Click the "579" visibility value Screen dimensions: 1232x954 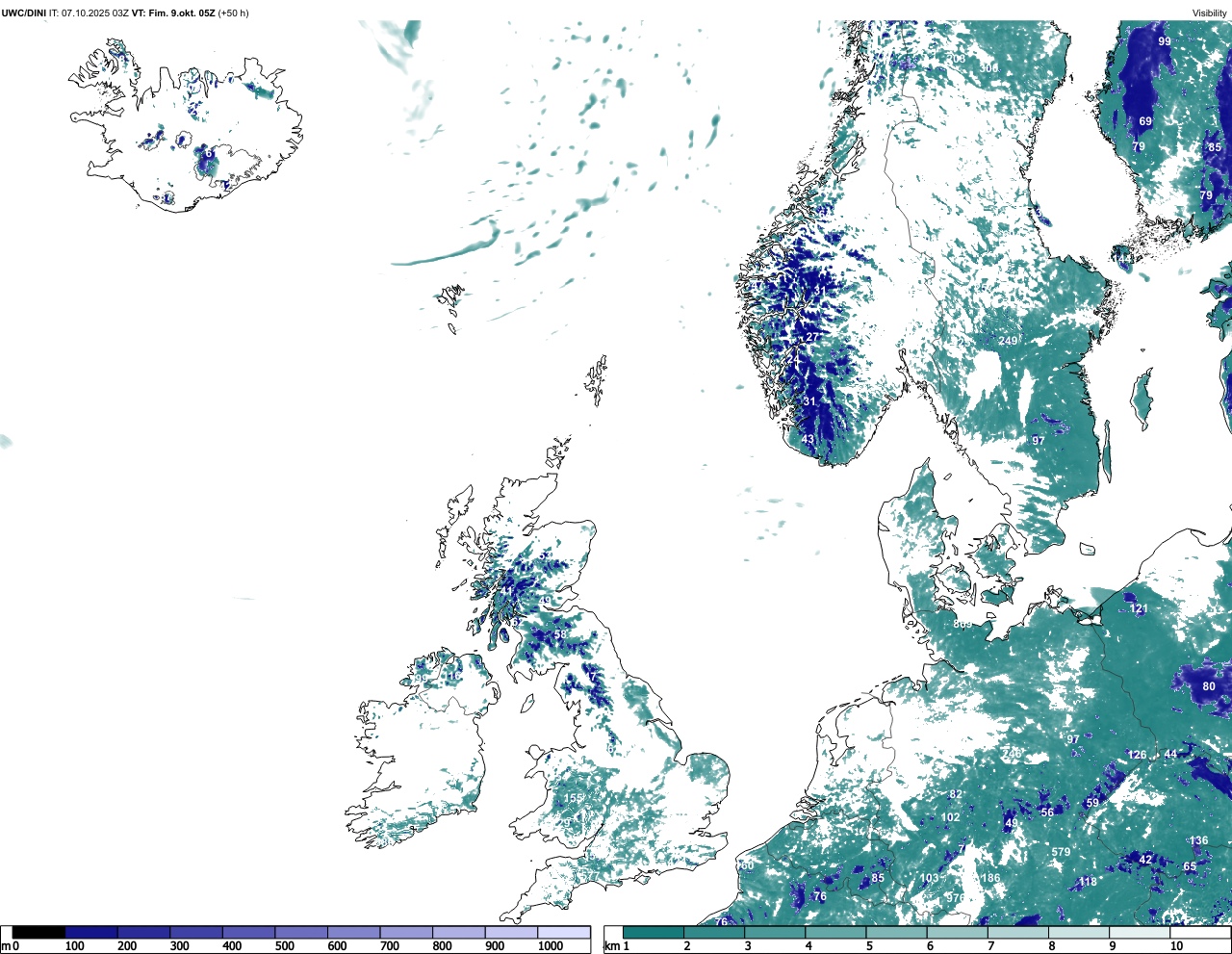coord(1061,852)
